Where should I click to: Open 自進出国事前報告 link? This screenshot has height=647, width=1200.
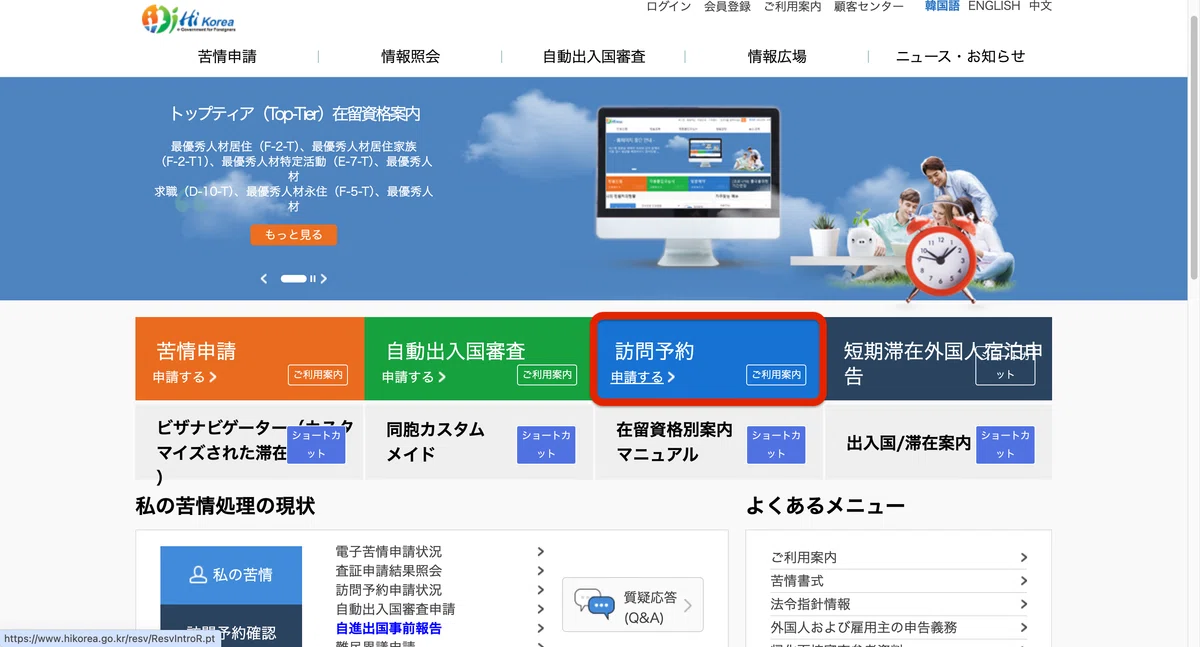pos(388,629)
